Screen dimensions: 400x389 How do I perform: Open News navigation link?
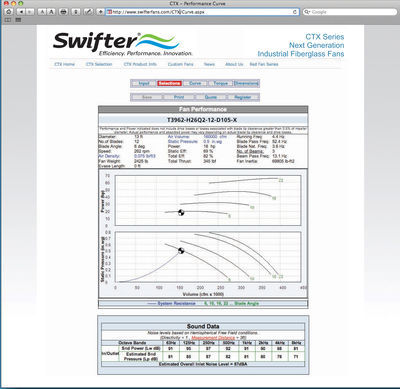[209, 64]
